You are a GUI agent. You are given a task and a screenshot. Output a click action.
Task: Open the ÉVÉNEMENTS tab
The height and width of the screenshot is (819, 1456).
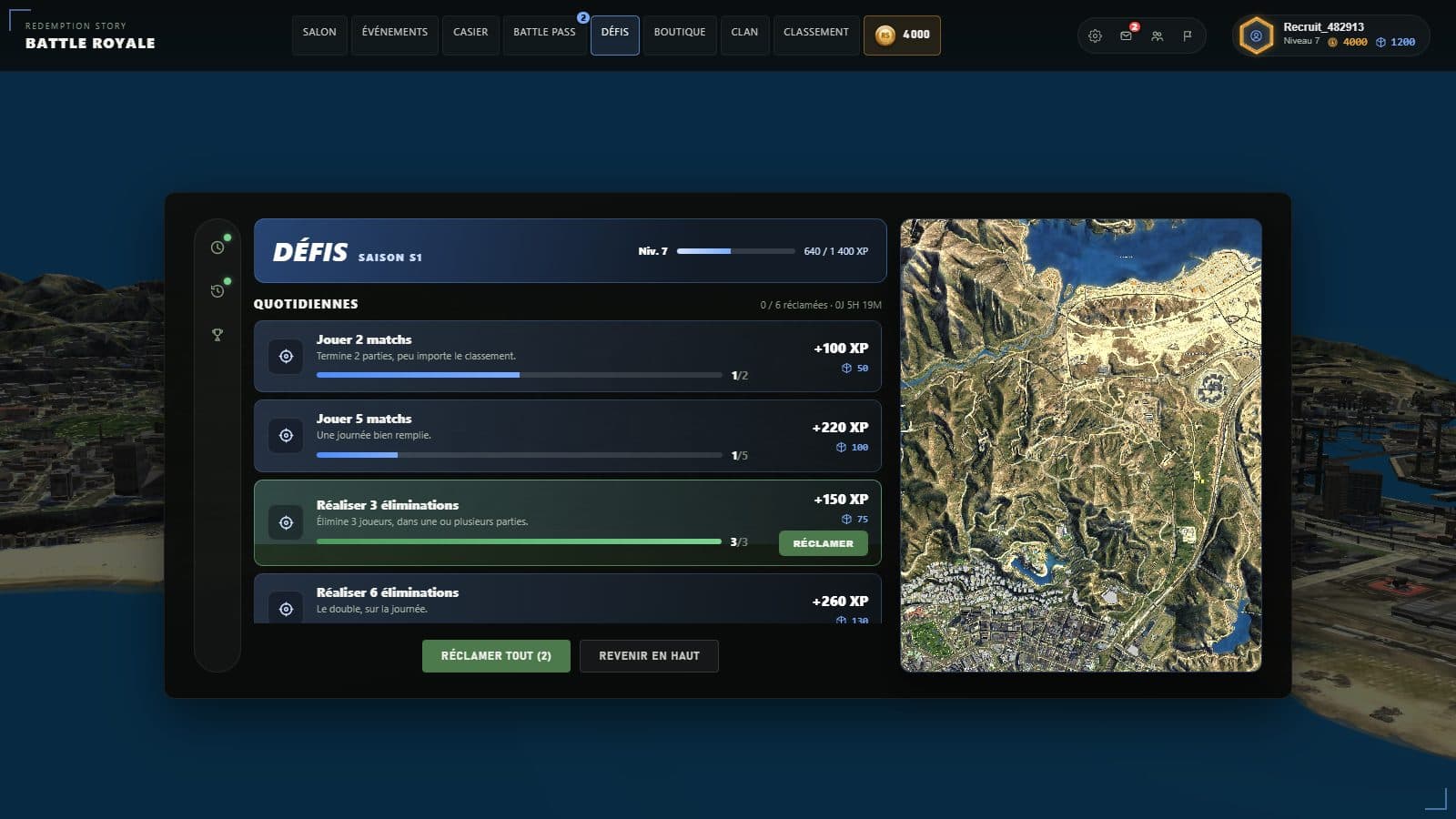tap(395, 35)
